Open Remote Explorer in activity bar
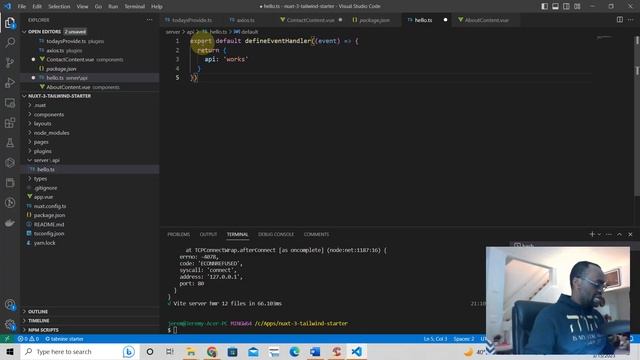Screen dimensions: 640x360 10,103
